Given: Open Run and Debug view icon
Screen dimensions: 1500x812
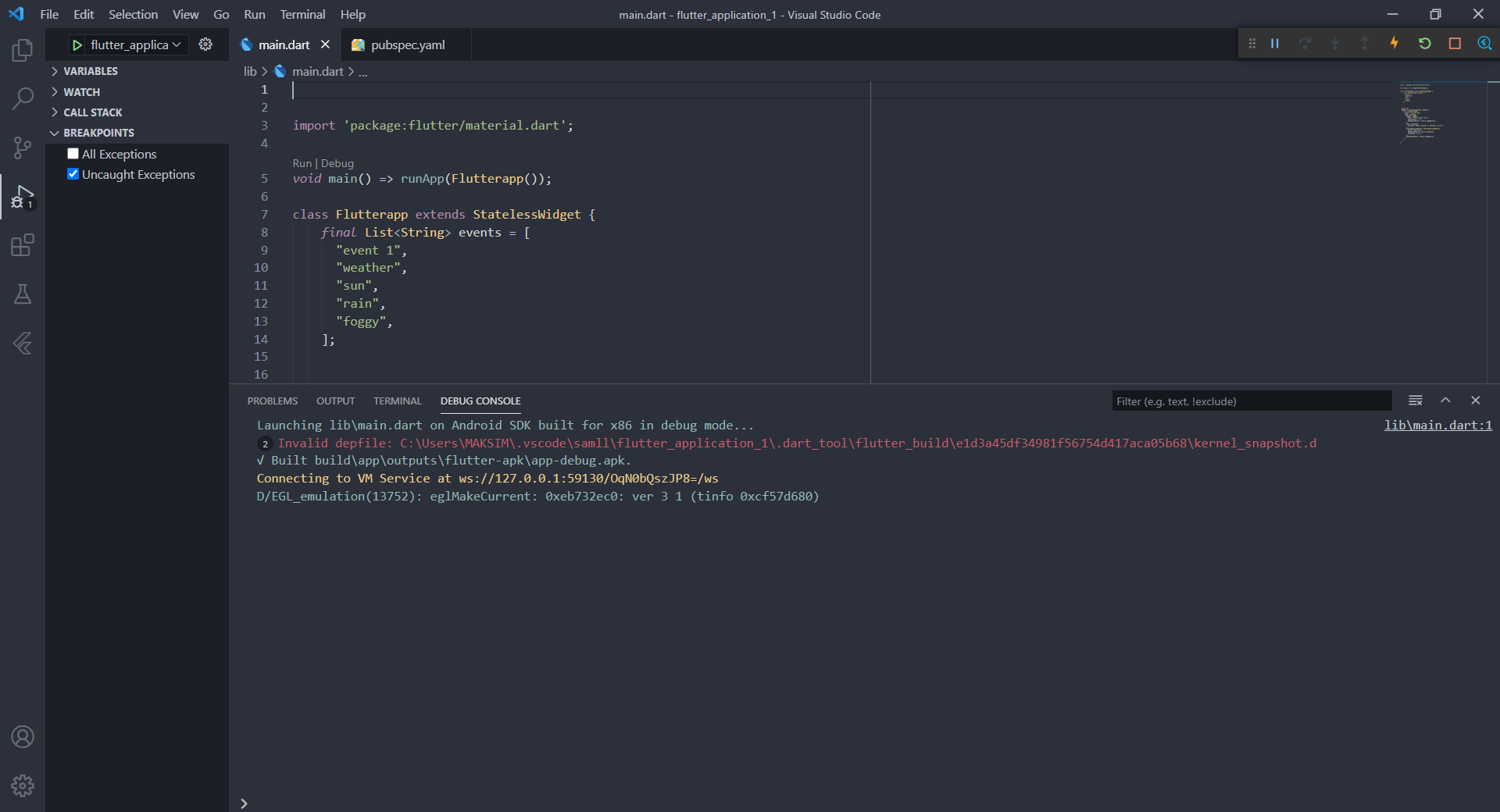Looking at the screenshot, I should pyautogui.click(x=23, y=197).
